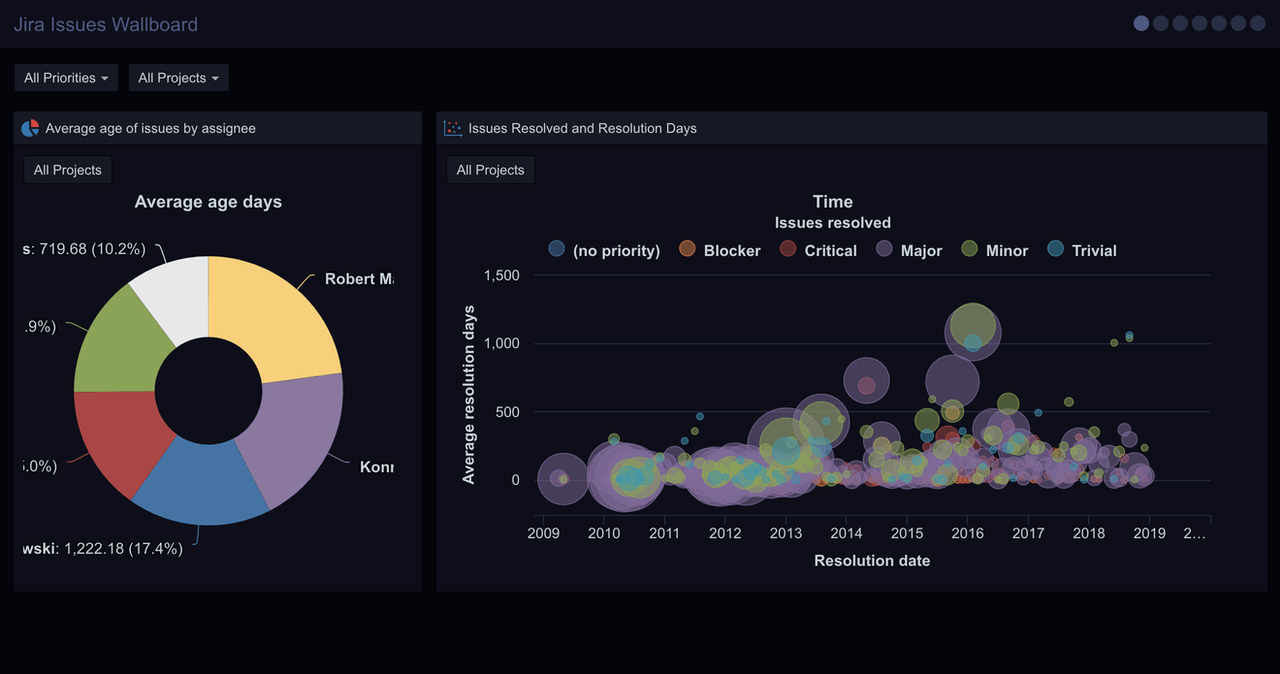Select the purple Konr pie slice

[295, 437]
